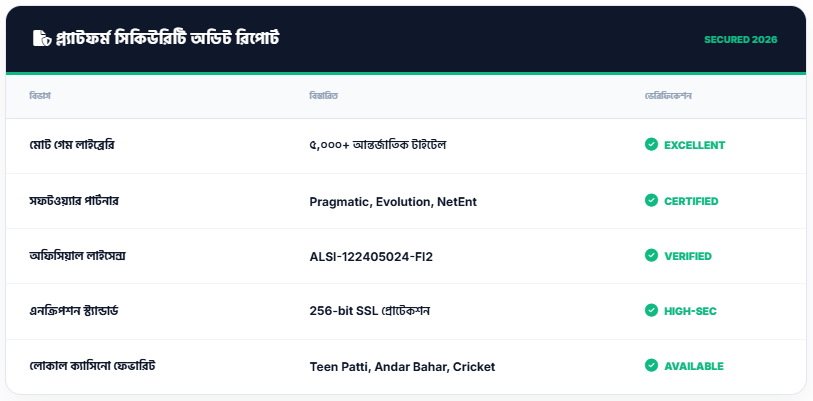
Task: Click the green check icon beside EXCELLENT
Action: [651, 145]
